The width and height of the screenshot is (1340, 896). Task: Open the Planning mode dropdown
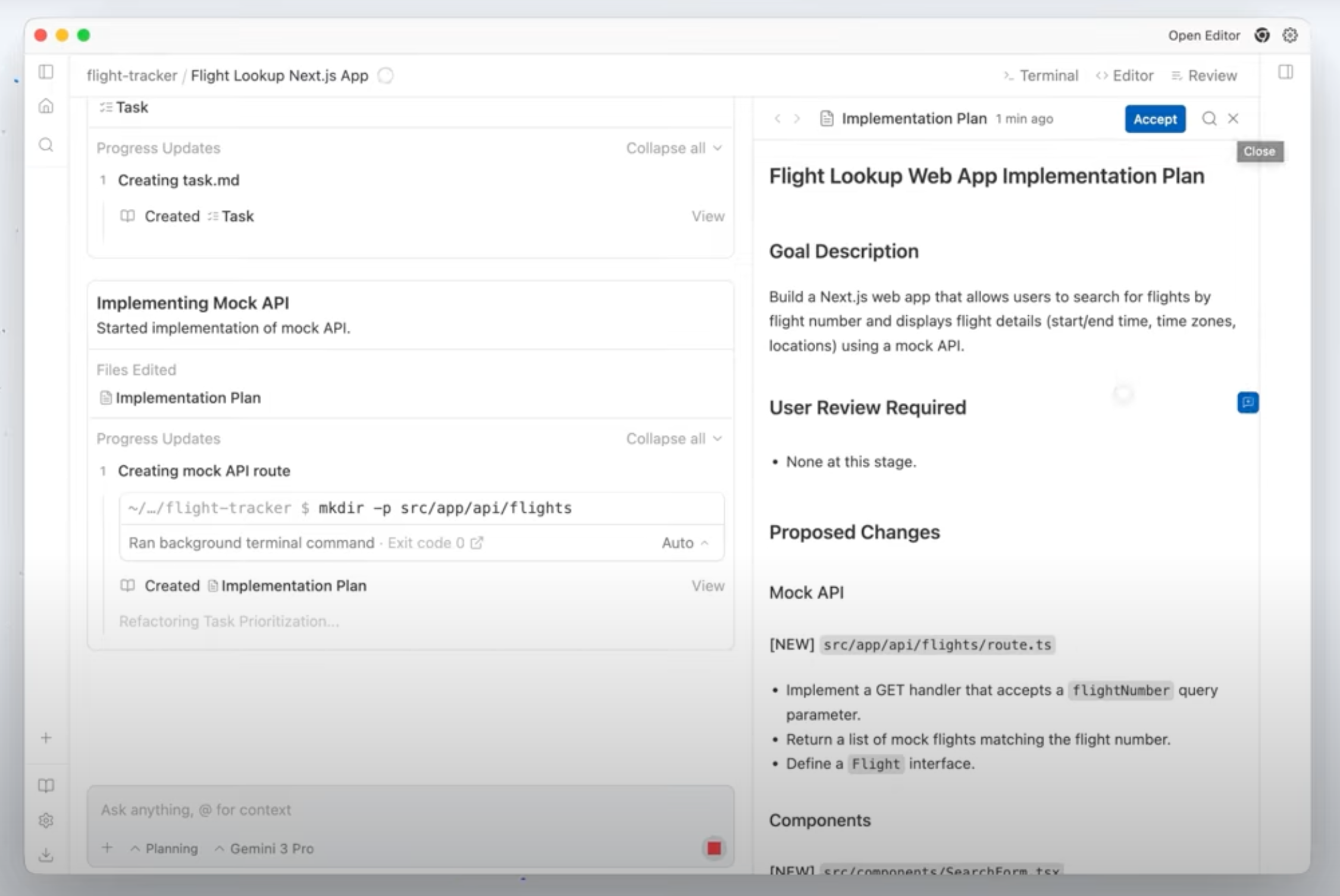pyautogui.click(x=164, y=848)
